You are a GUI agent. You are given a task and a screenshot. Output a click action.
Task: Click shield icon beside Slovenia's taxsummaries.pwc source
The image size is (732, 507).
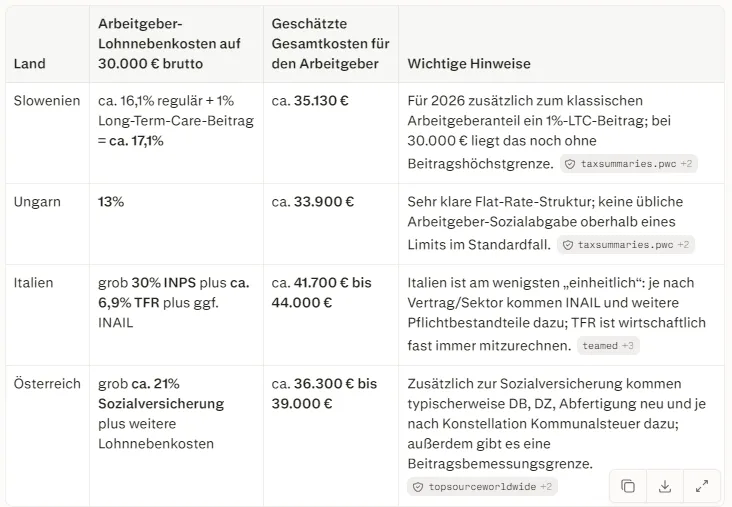[x=570, y=164]
